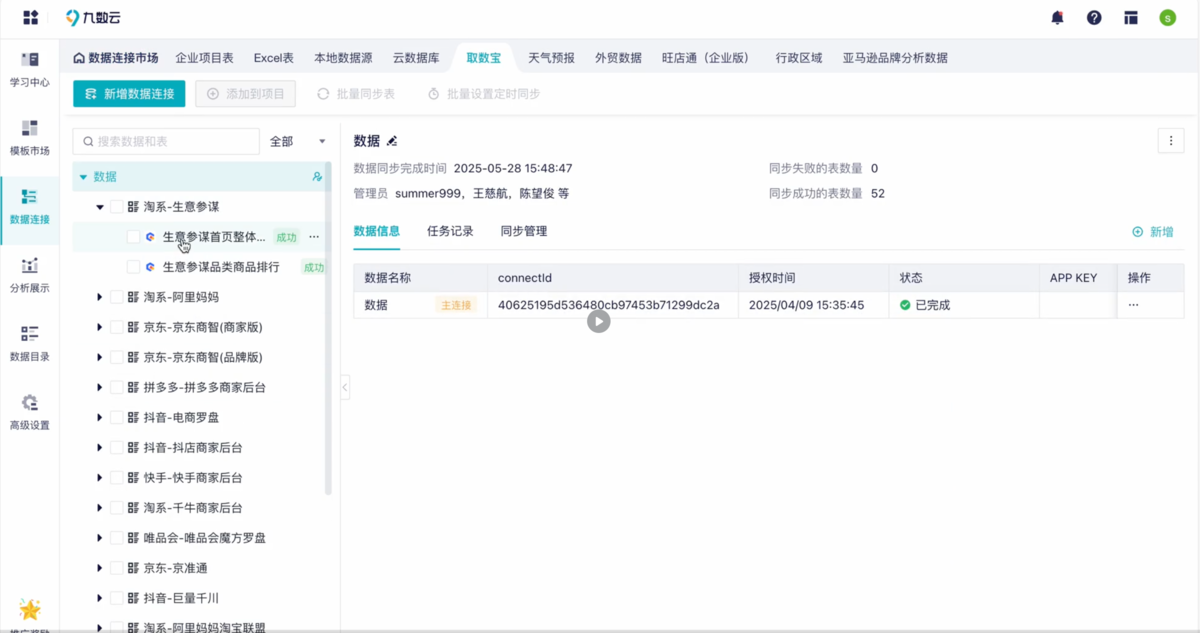
Task: Check the 淘系-生意参谋 checkbox
Action: tap(116, 207)
